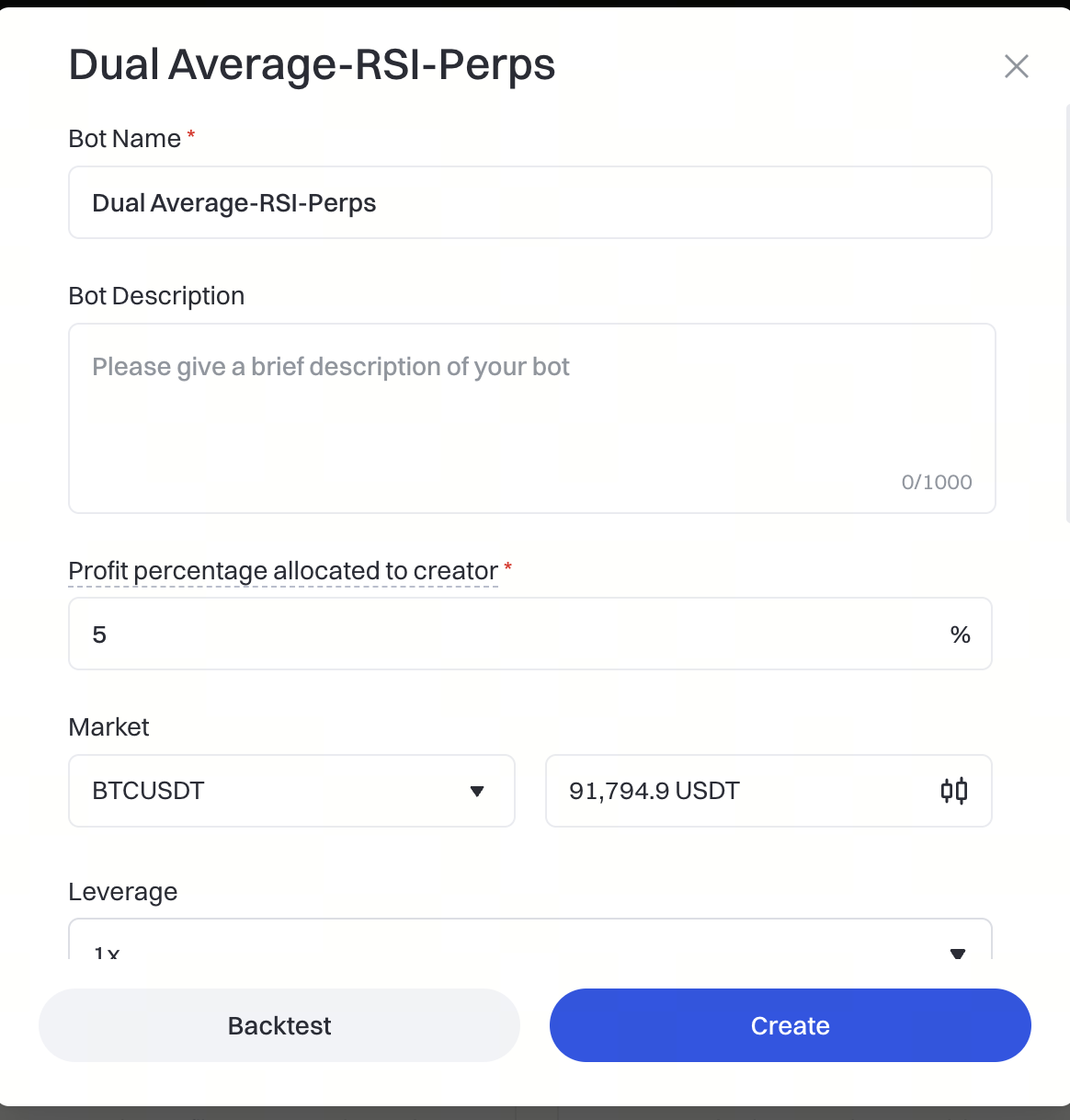The height and width of the screenshot is (1120, 1070).
Task: Click the Leverage section label
Action: [x=122, y=892]
